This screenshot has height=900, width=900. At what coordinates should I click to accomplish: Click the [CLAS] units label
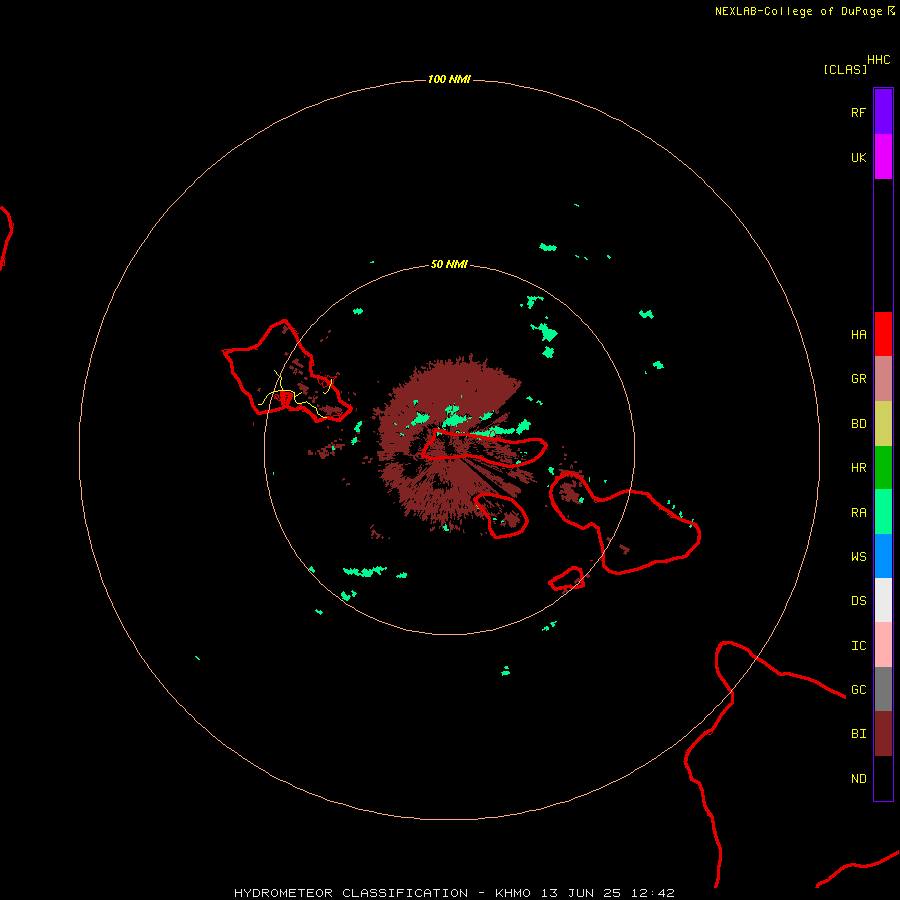coord(845,69)
